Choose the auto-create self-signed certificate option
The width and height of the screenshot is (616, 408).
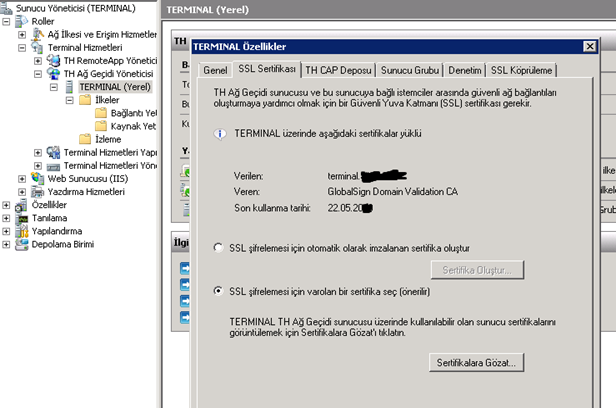[219, 247]
